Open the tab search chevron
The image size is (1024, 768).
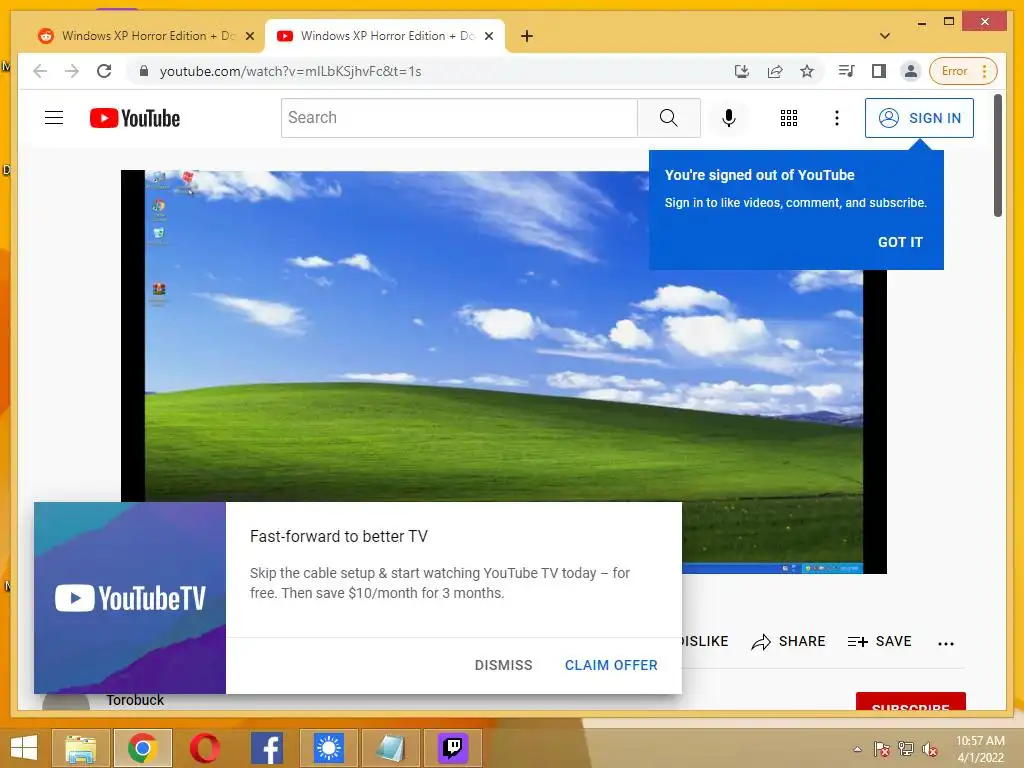885,36
